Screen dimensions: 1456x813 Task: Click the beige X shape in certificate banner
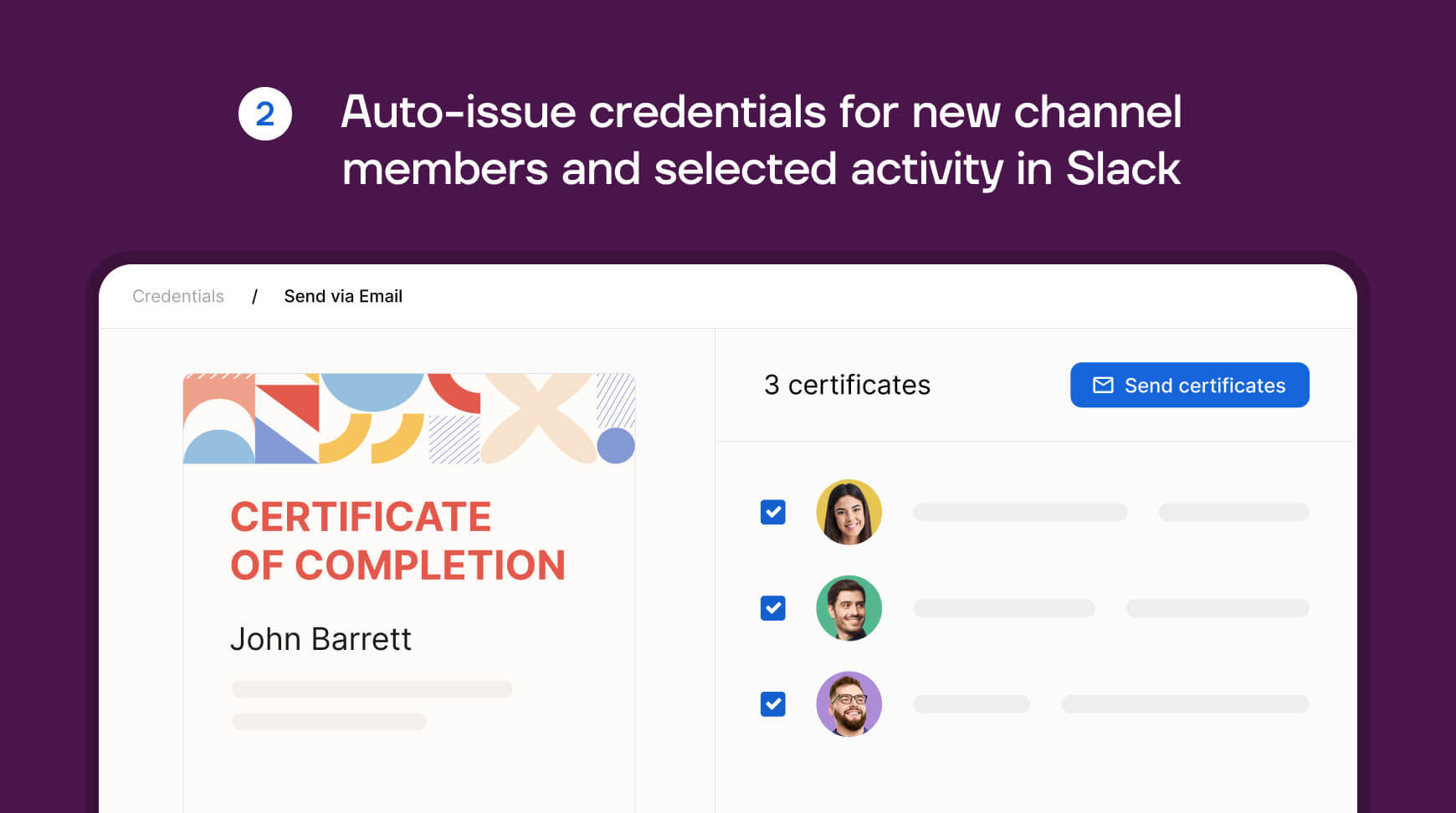(539, 418)
